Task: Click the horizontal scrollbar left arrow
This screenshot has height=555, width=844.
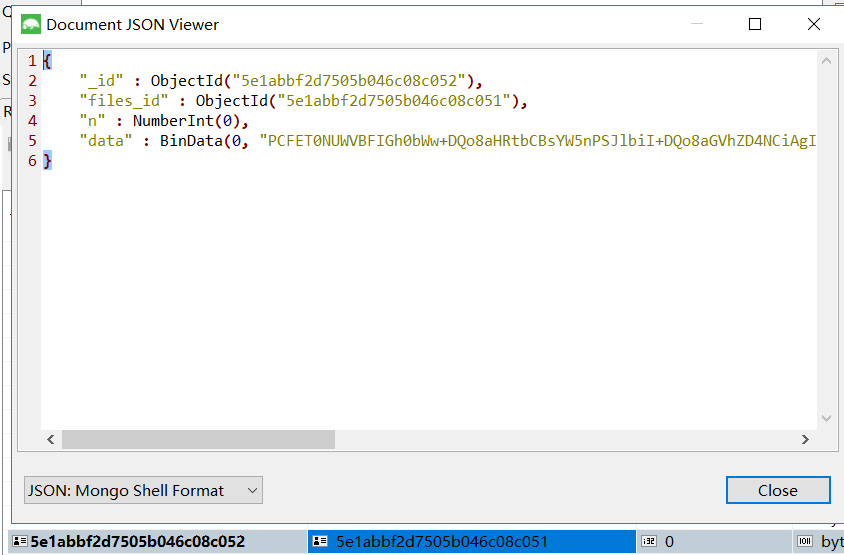Action: pyautogui.click(x=51, y=439)
